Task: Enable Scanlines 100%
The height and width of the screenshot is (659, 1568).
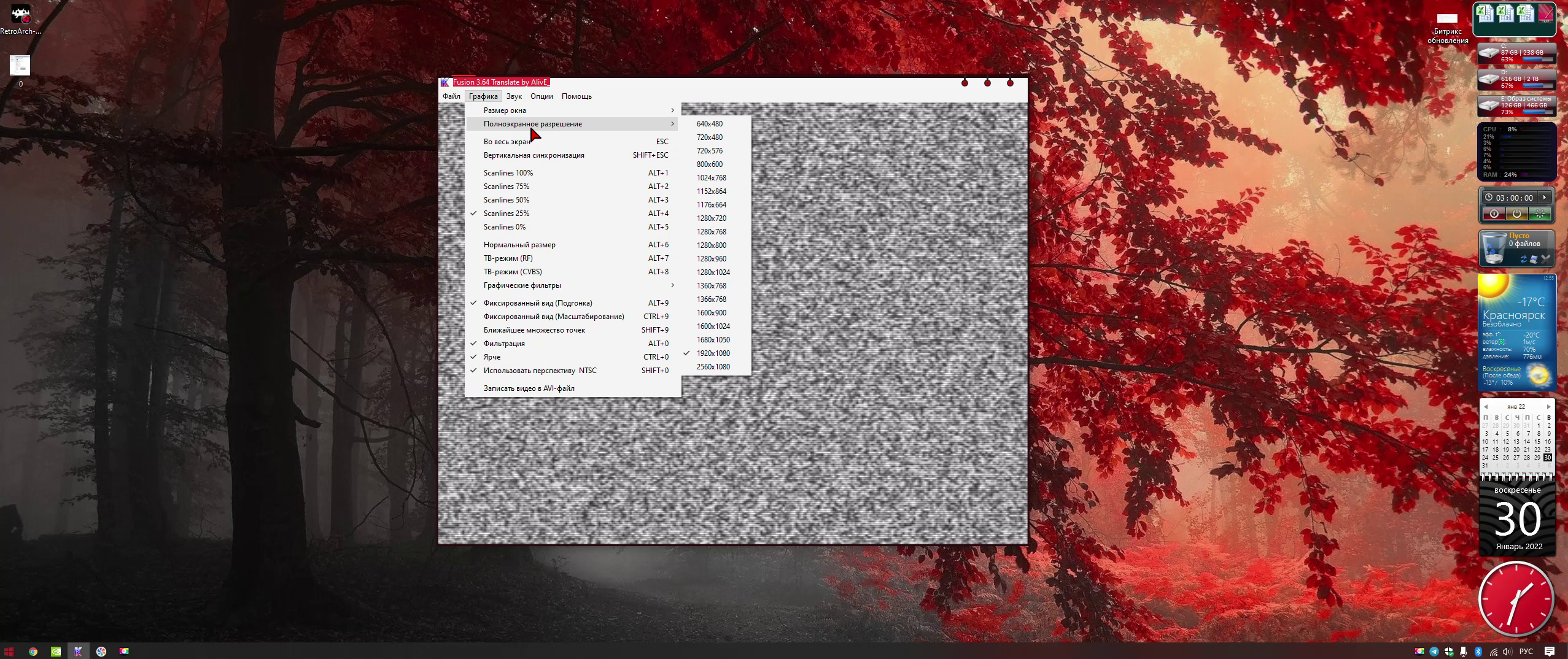Action: pyautogui.click(x=573, y=173)
